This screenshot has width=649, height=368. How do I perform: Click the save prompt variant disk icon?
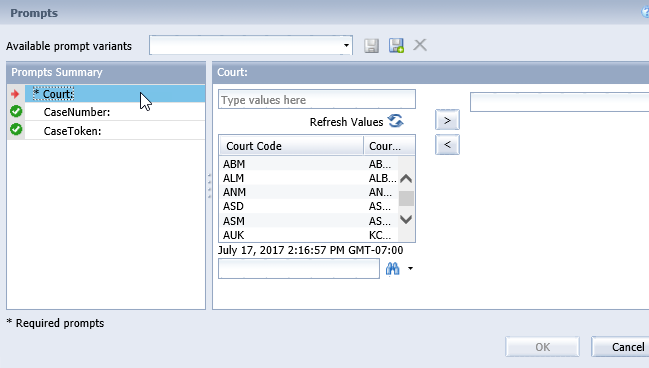pyautogui.click(x=371, y=46)
